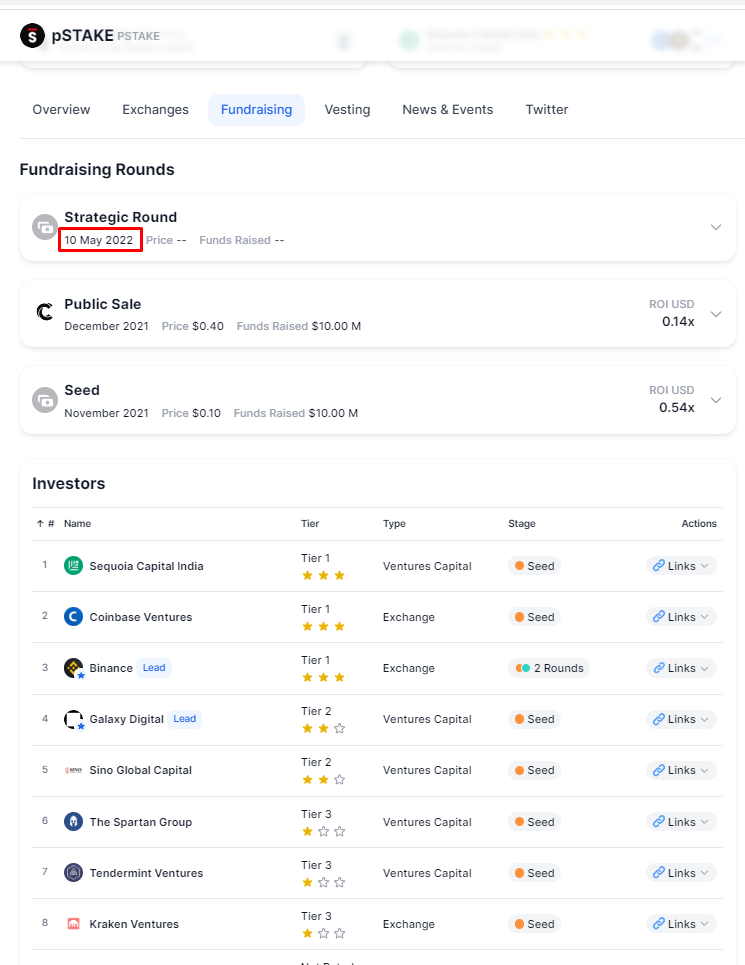The width and height of the screenshot is (745, 965).
Task: Click the sort arrow beside the # column
Action: pyautogui.click(x=40, y=524)
